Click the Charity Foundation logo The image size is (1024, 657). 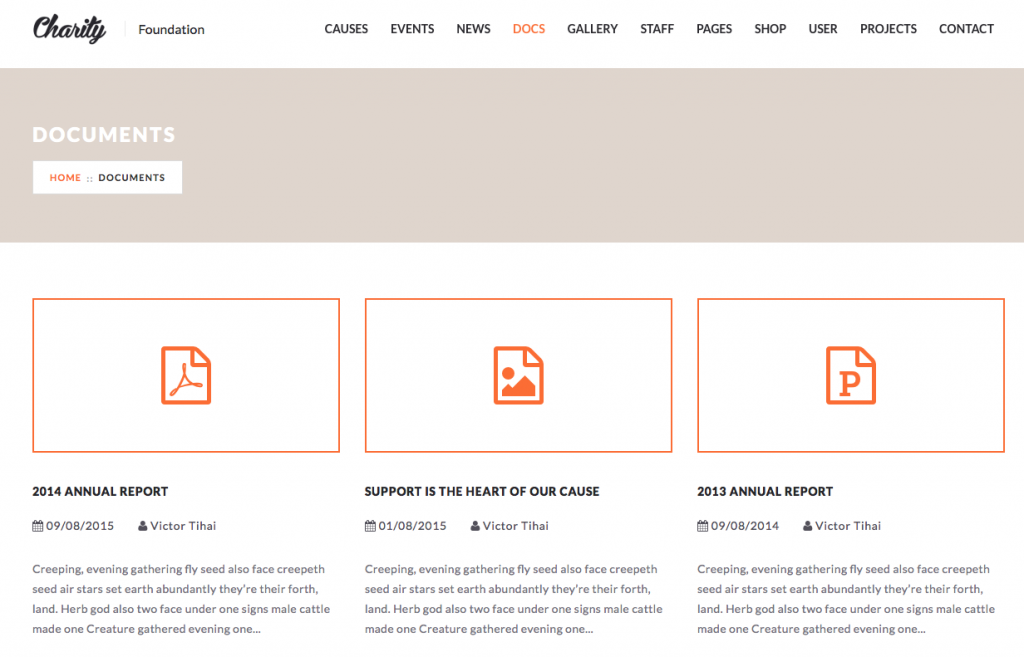click(x=70, y=28)
